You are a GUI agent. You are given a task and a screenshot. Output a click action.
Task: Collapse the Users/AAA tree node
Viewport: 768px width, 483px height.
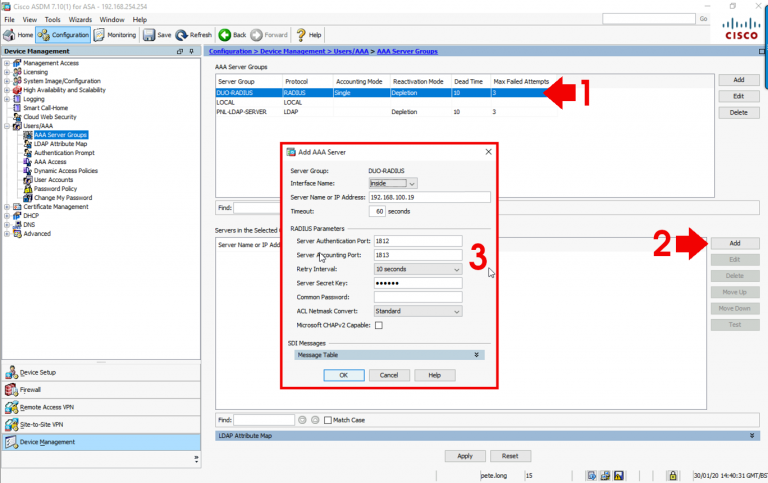pos(7,126)
